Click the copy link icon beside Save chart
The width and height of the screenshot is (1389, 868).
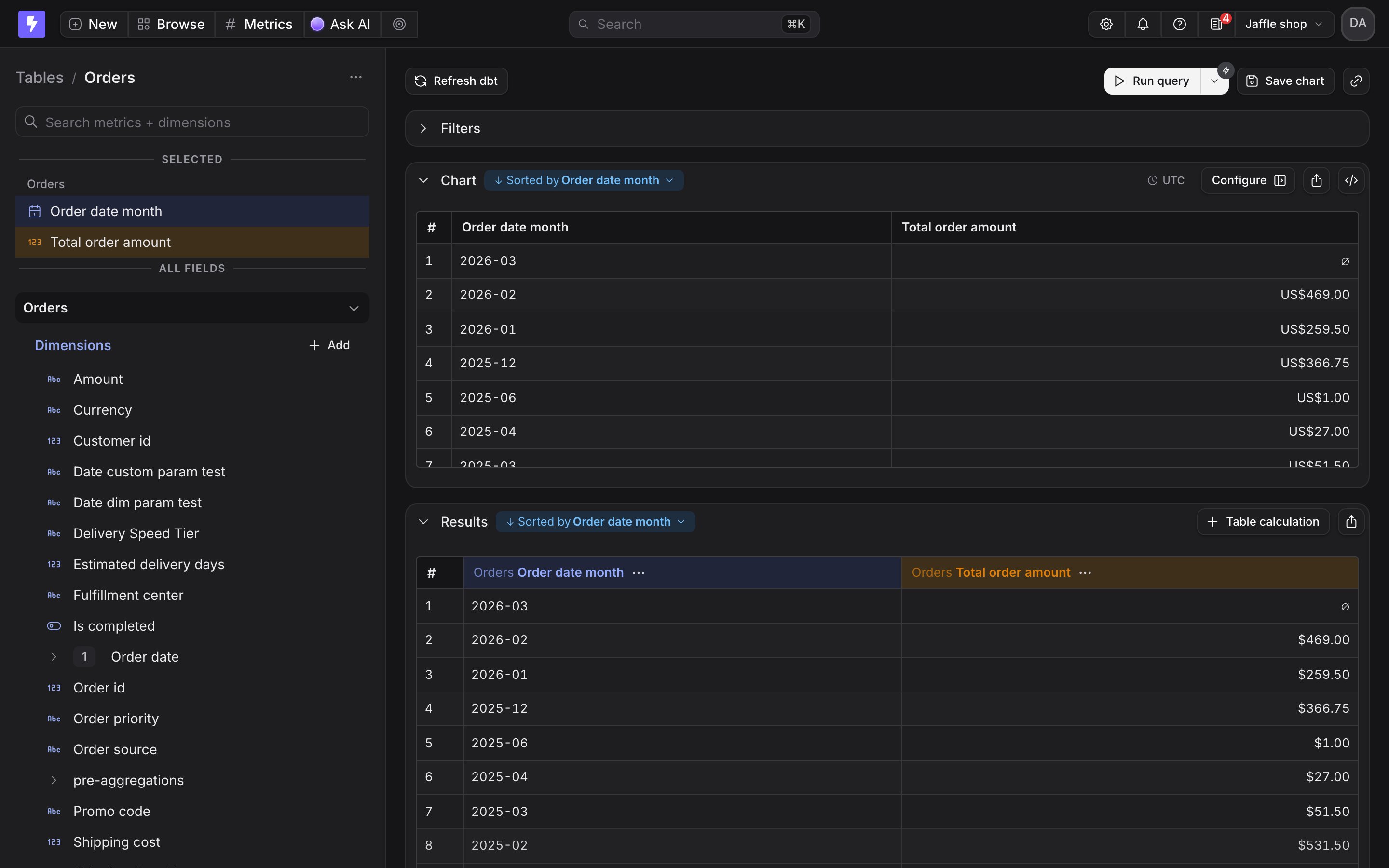pyautogui.click(x=1356, y=81)
